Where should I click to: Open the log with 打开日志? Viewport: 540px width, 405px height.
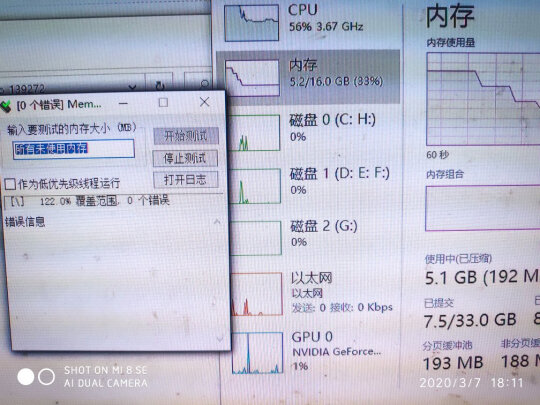tap(185, 180)
